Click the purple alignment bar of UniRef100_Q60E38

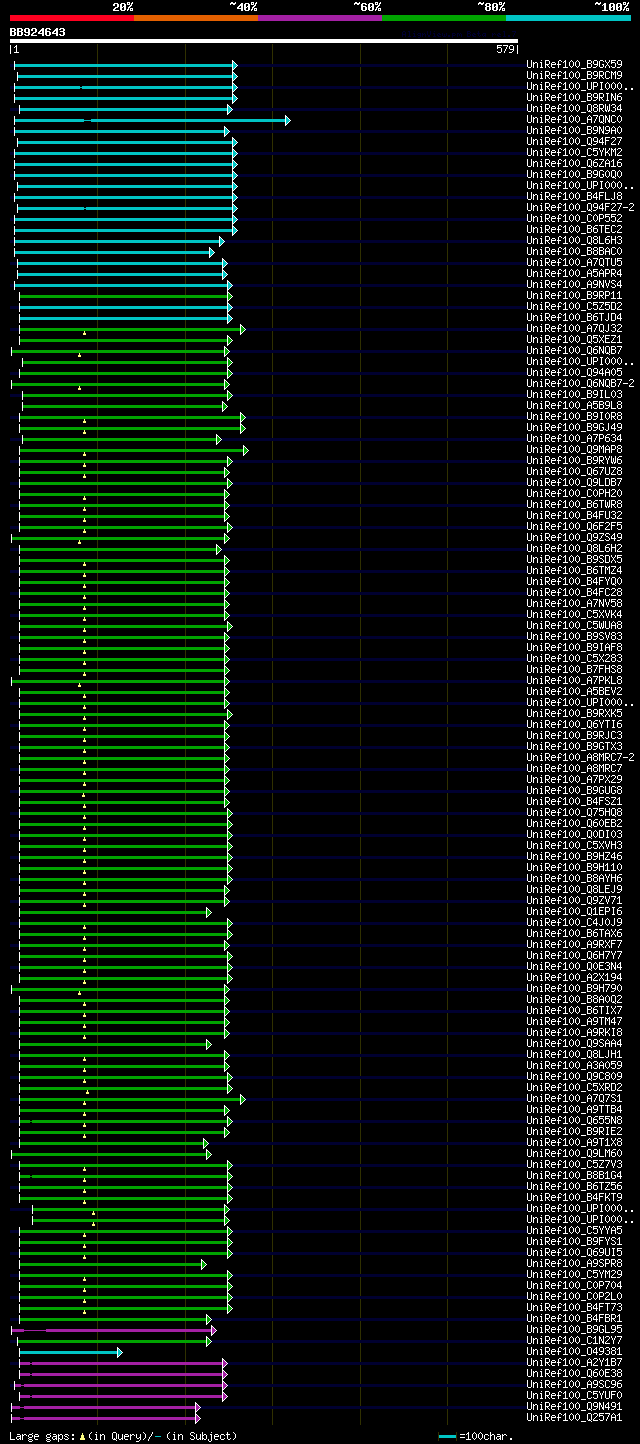click(123, 1374)
